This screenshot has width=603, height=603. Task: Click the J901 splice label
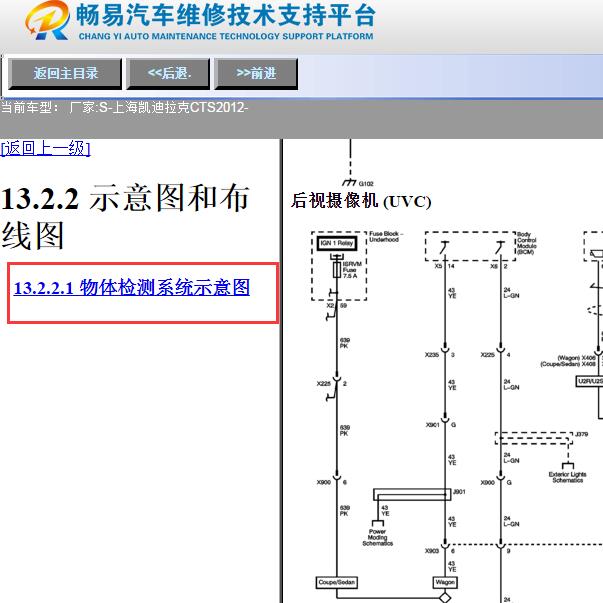(459, 491)
